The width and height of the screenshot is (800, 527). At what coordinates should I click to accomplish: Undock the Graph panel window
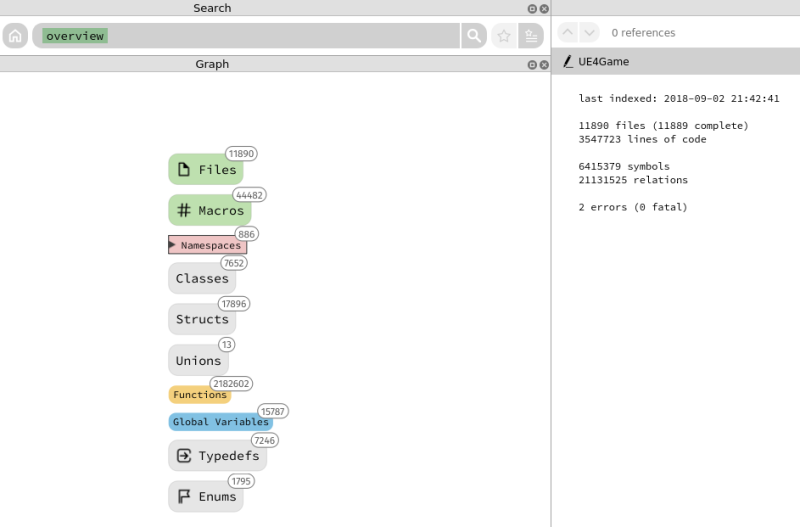(x=532, y=64)
